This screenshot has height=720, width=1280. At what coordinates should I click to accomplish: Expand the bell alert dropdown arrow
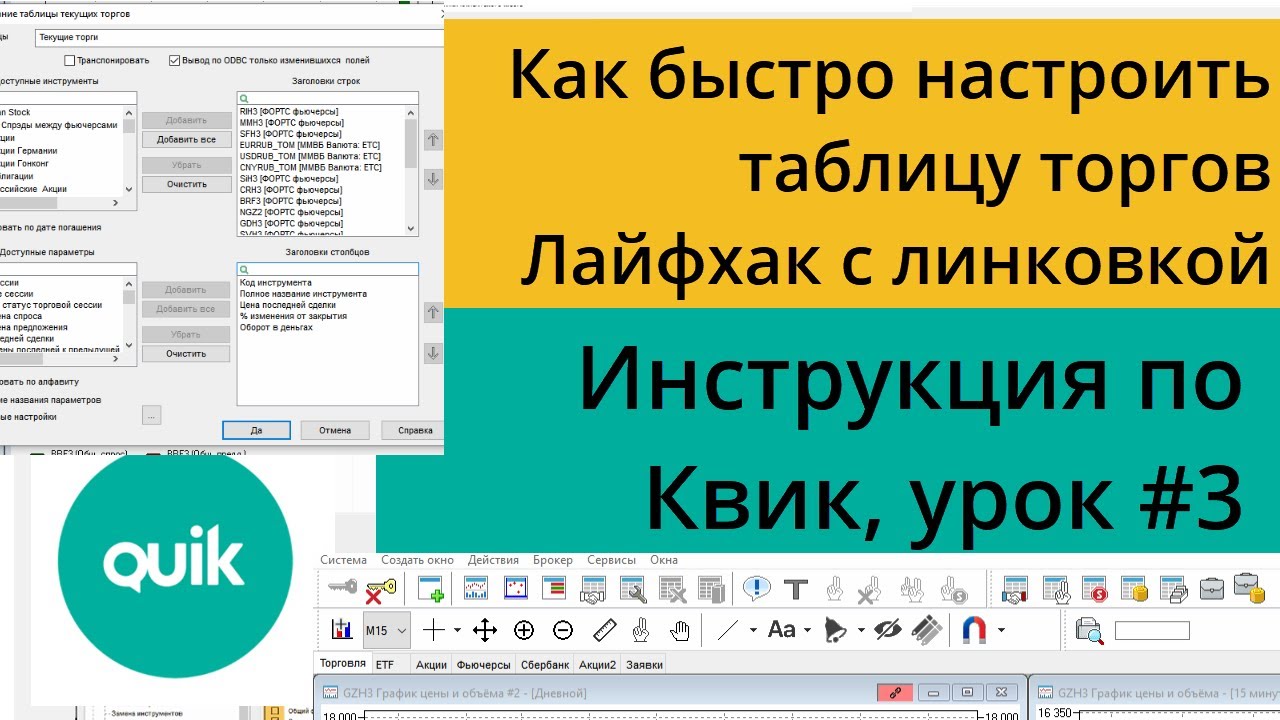tap(860, 631)
